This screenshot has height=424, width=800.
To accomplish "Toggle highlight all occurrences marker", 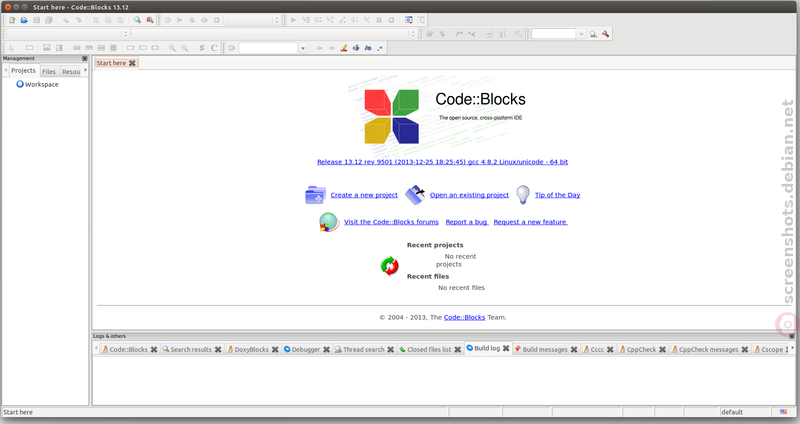I will (x=343, y=48).
